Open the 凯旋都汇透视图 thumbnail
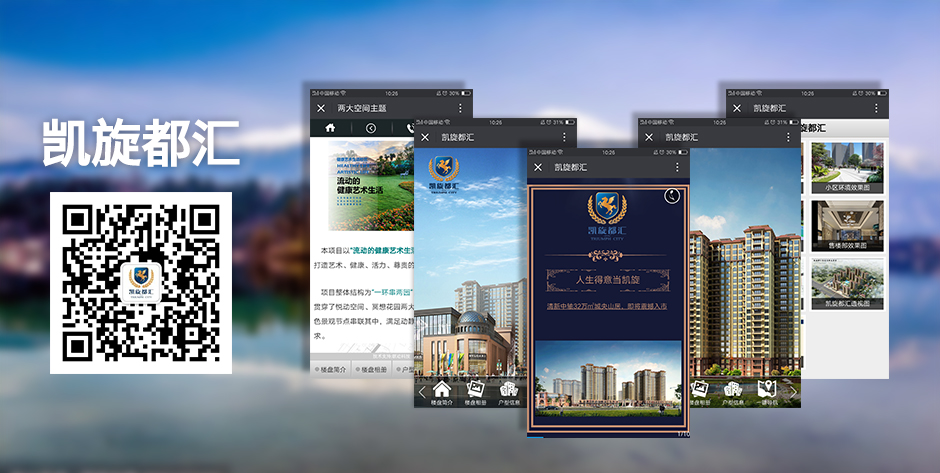Viewport: 940px width, 473px height. click(x=848, y=284)
